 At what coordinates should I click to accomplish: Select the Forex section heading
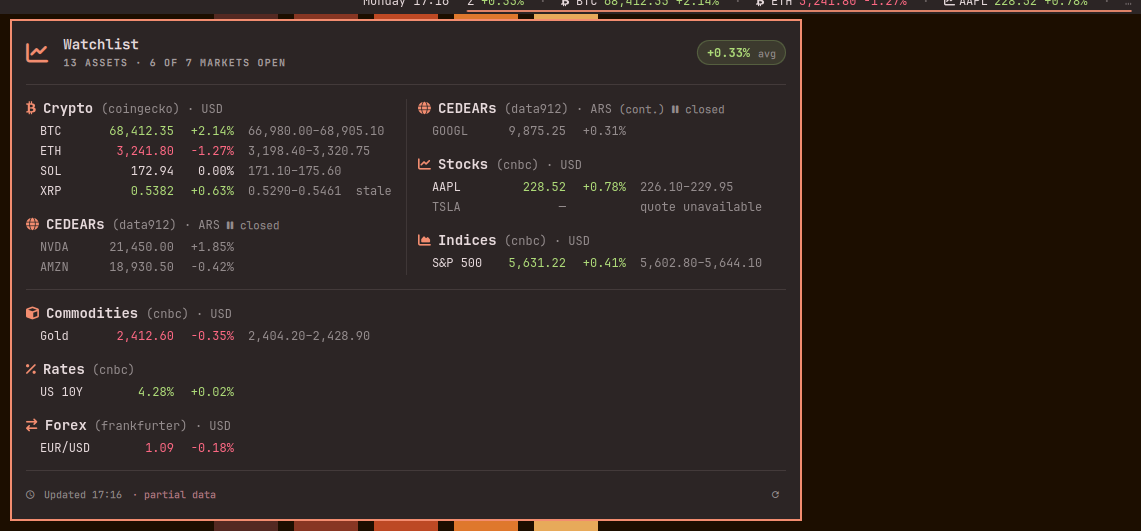[x=66, y=426]
